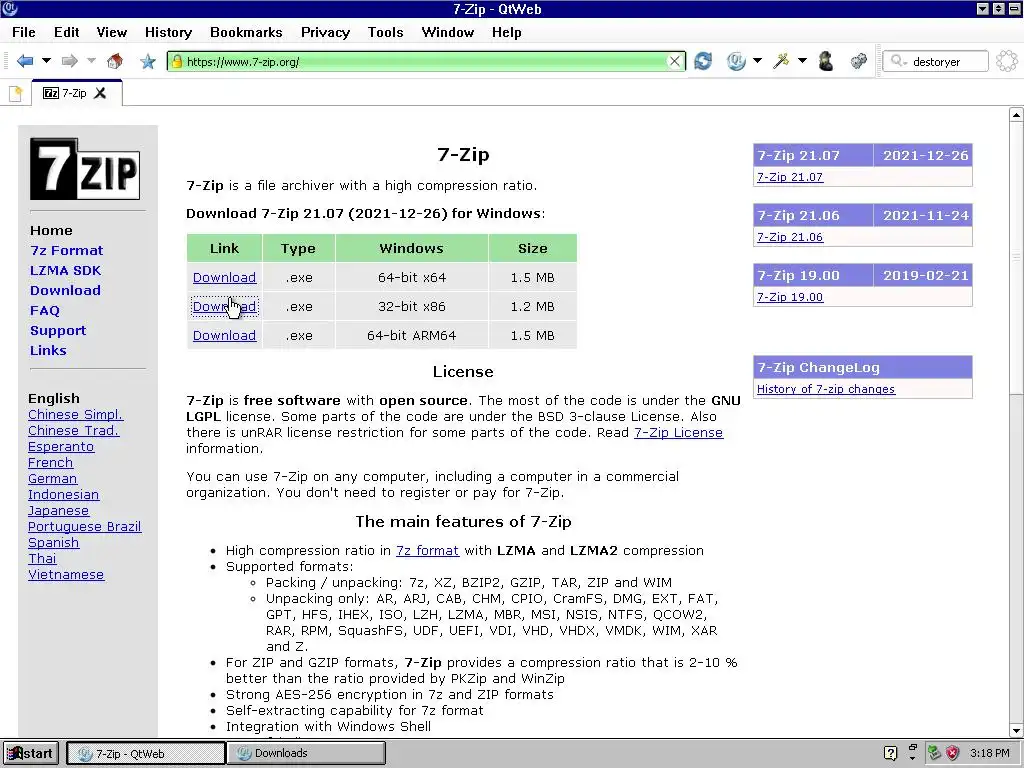1024x768 pixels.
Task: Expand dropdown next to QtWeb globe icon
Action: 758,61
